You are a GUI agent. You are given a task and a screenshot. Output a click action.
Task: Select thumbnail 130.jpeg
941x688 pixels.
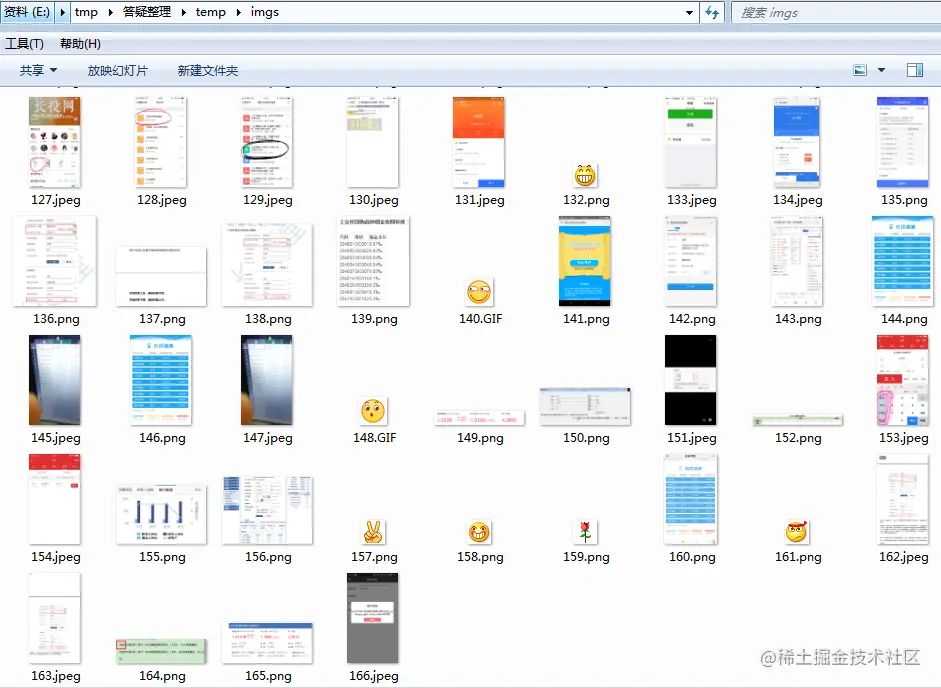[373, 142]
